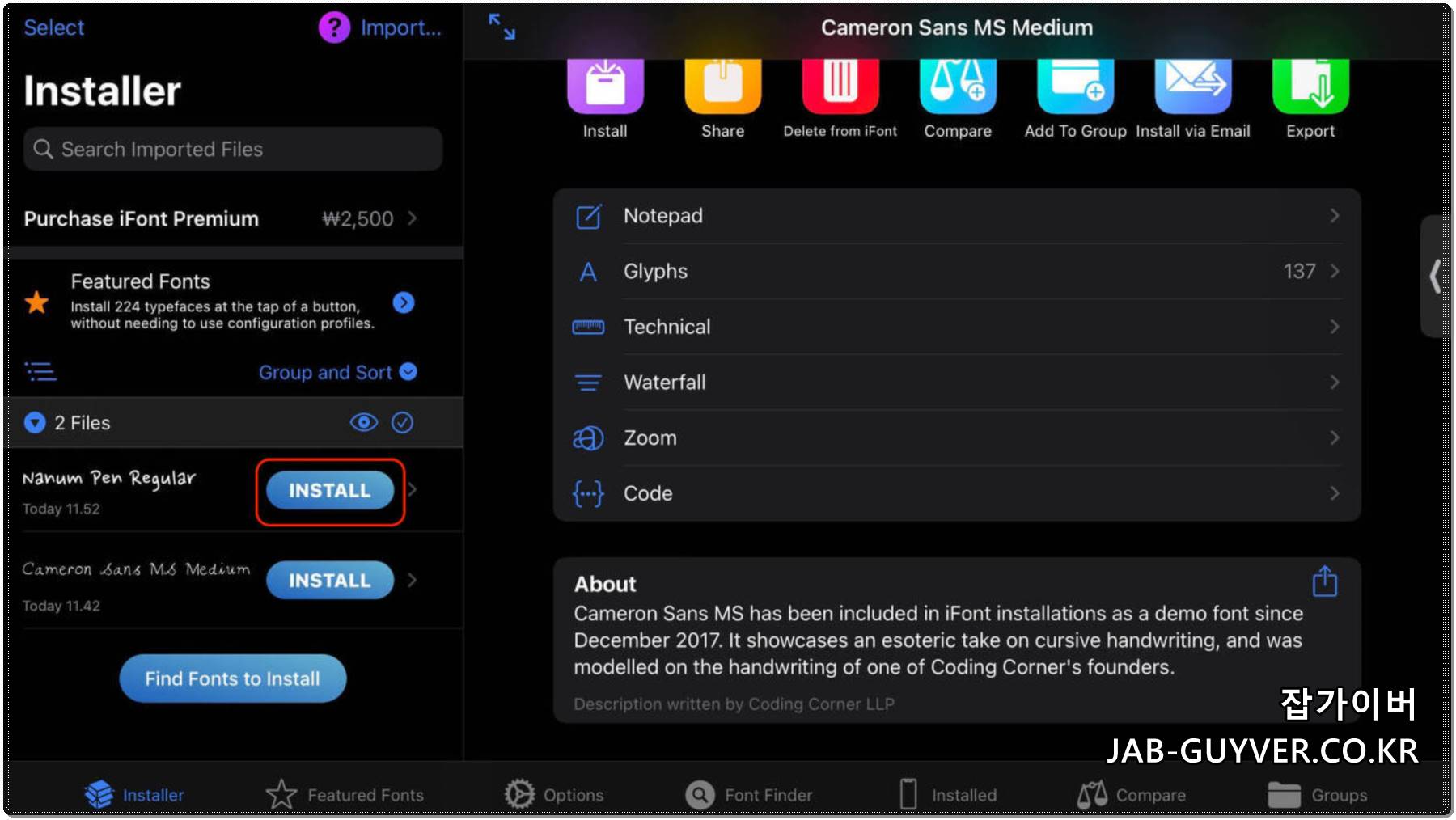Toggle preview with the eye icon
Image resolution: width=1456 pixels, height=820 pixels.
[364, 422]
